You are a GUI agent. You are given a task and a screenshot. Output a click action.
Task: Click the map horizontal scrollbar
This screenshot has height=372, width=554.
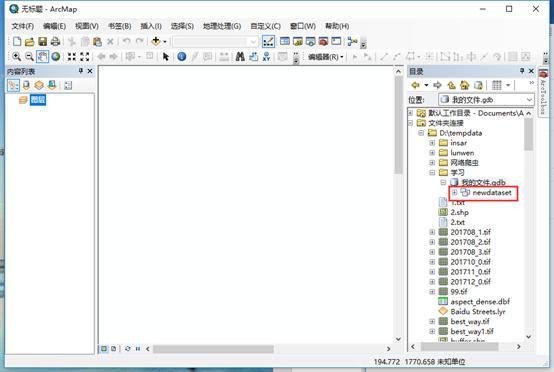213,349
